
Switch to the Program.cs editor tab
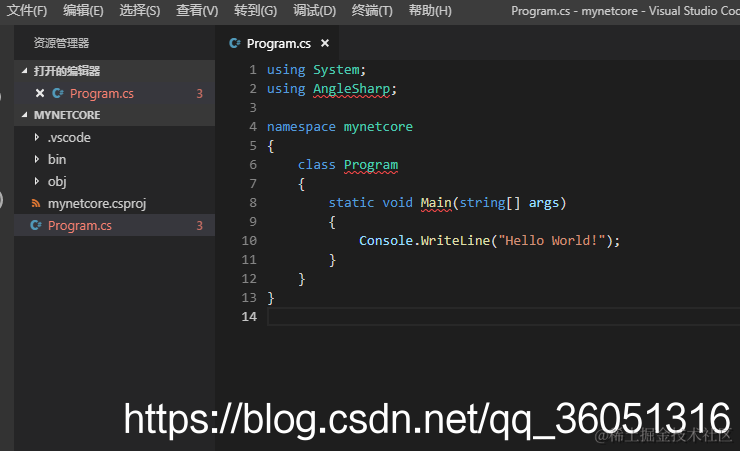(x=278, y=43)
